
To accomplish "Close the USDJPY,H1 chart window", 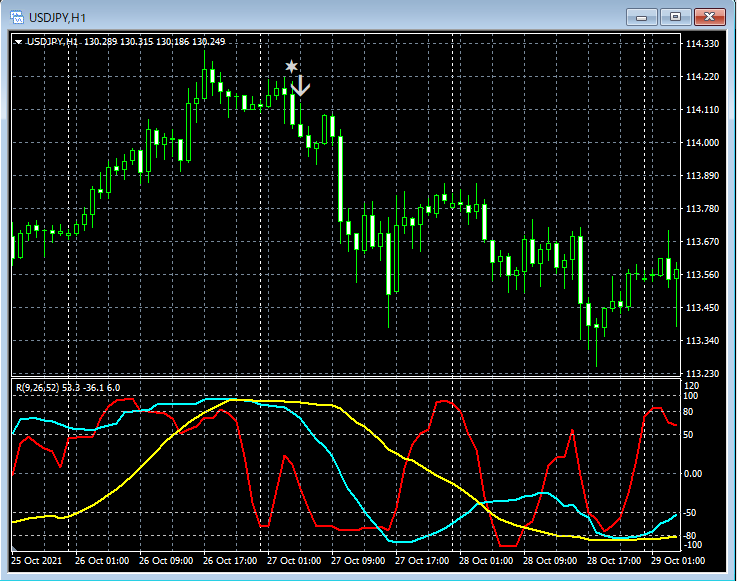I will (710, 17).
